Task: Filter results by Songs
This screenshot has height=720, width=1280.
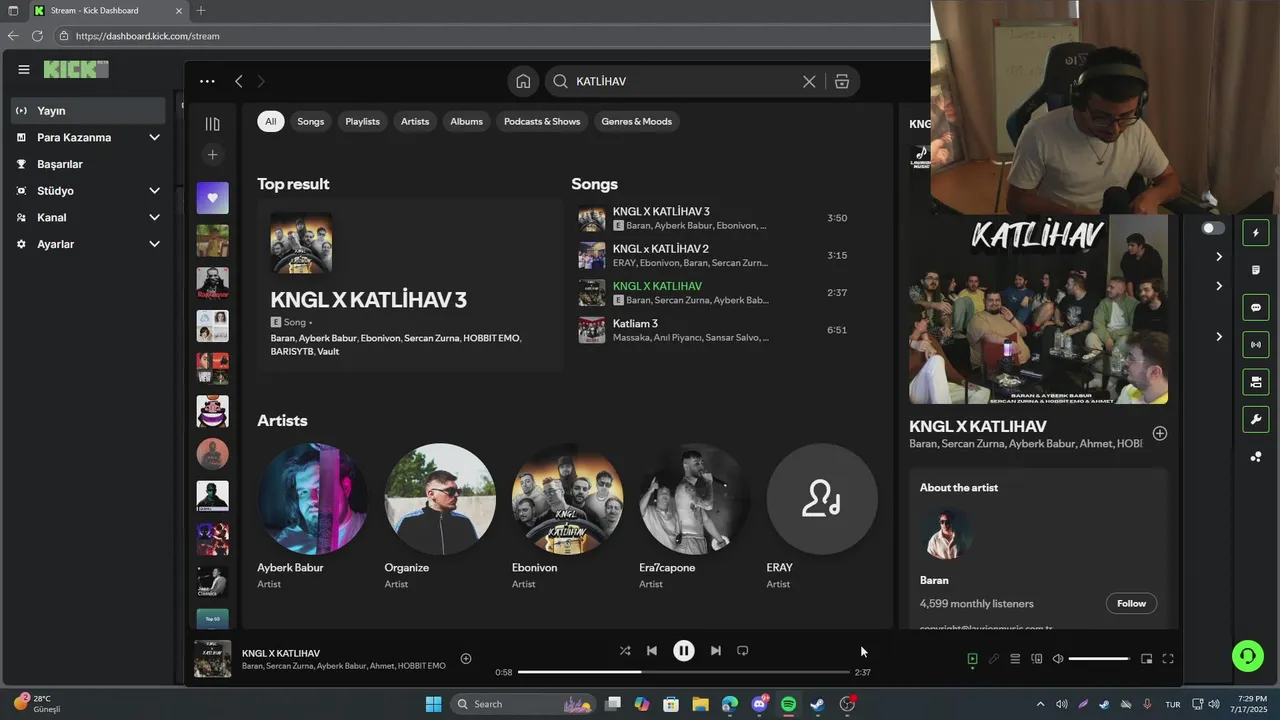Action: (311, 121)
